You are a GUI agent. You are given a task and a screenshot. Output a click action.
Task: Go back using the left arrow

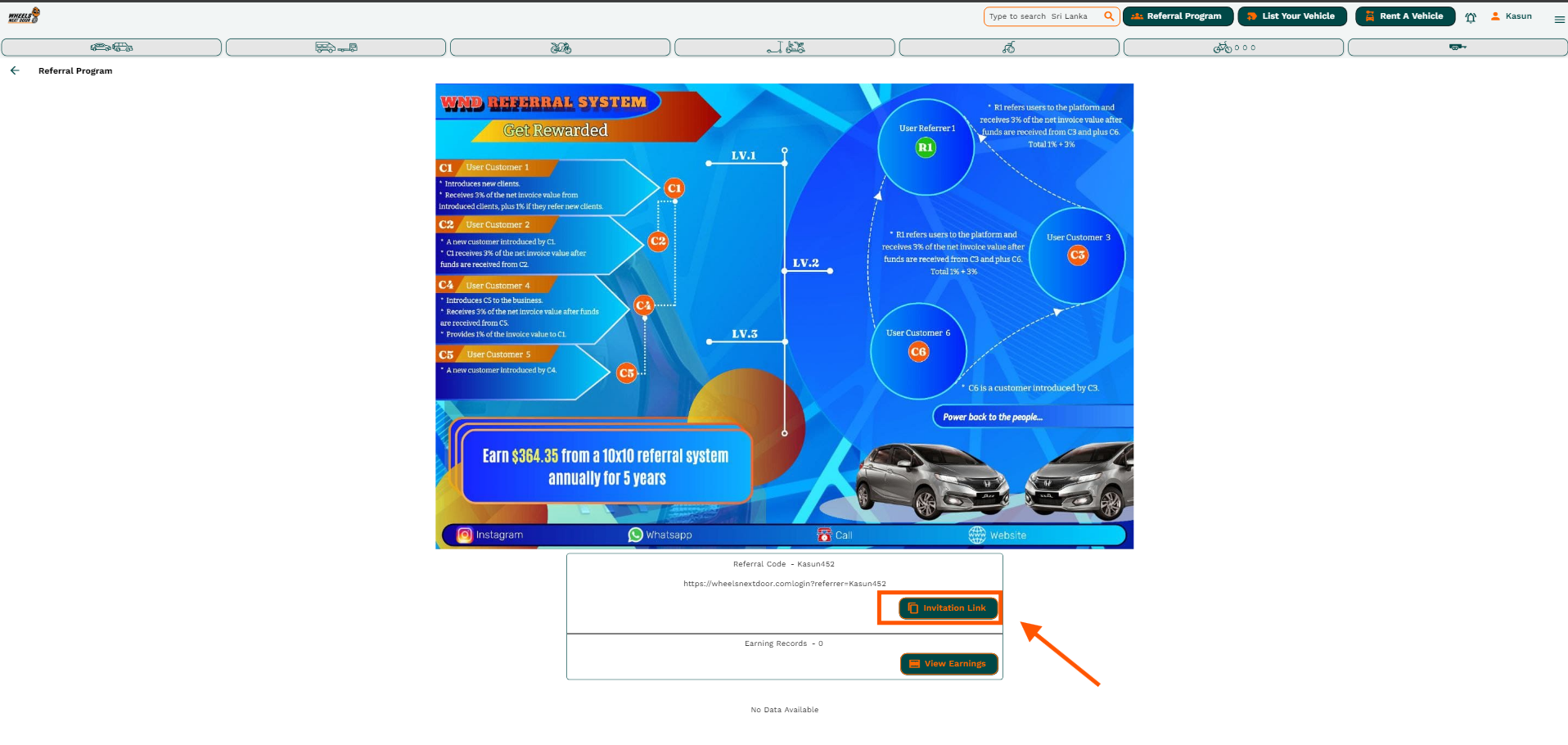pos(15,71)
